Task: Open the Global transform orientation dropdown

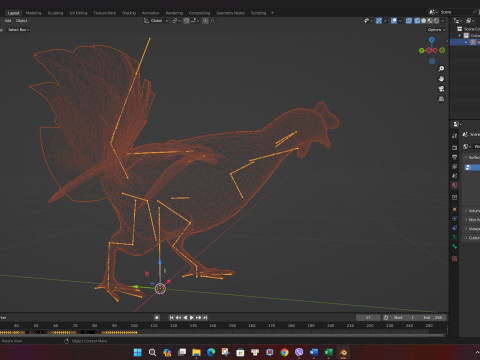Action: 156,21
